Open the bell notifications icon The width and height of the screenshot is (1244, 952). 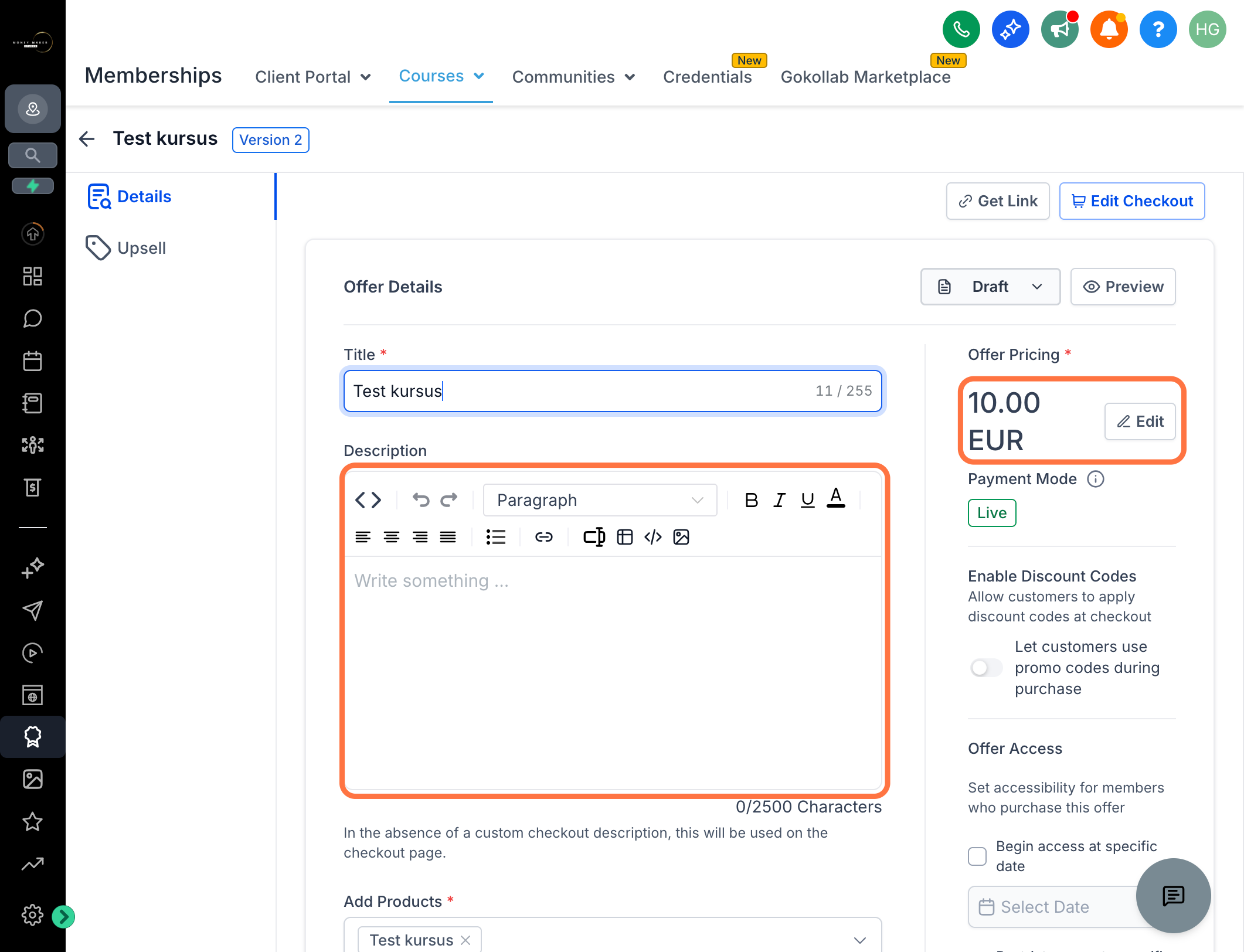coord(1109,29)
